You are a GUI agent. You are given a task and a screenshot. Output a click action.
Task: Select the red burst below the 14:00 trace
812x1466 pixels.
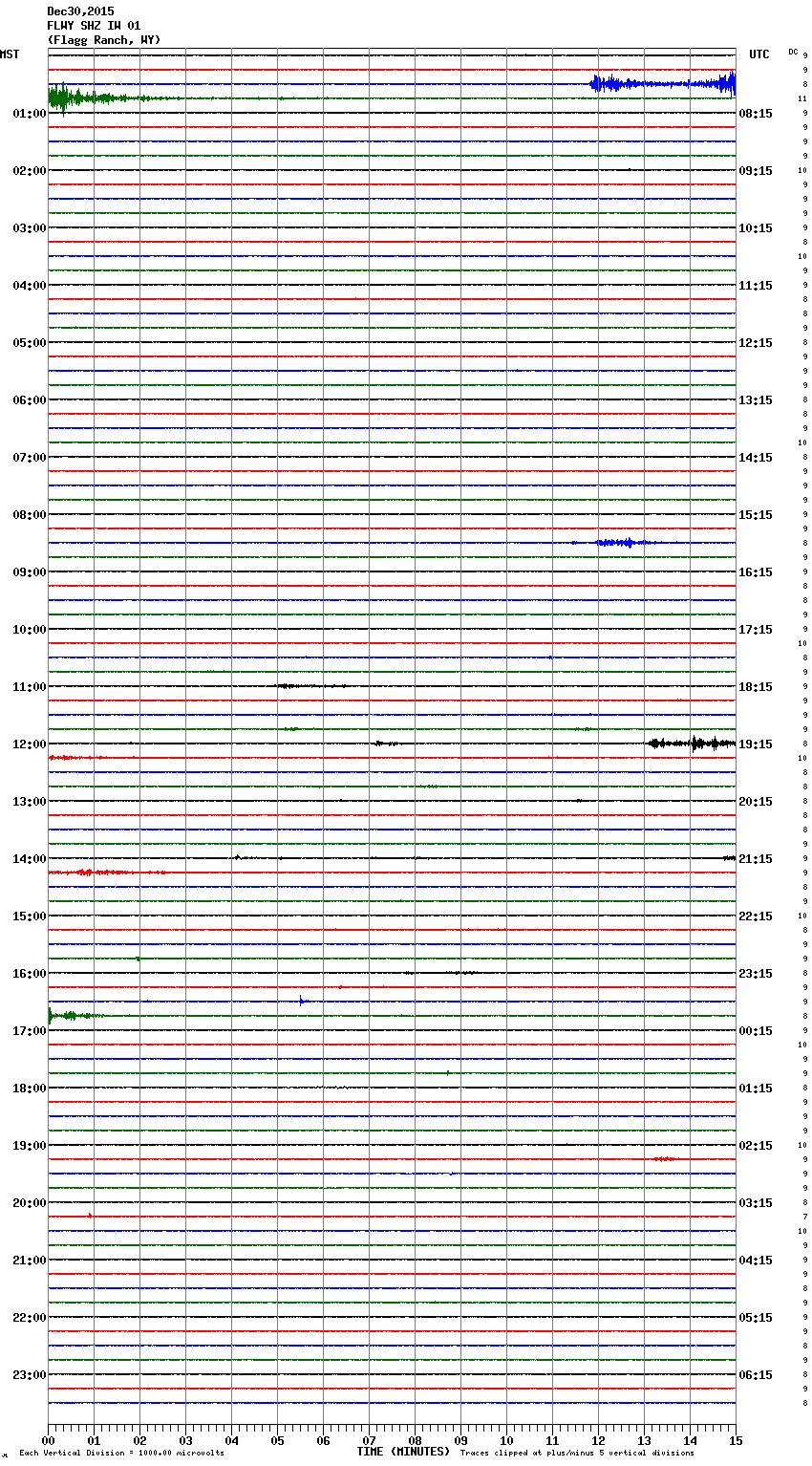[x=96, y=873]
